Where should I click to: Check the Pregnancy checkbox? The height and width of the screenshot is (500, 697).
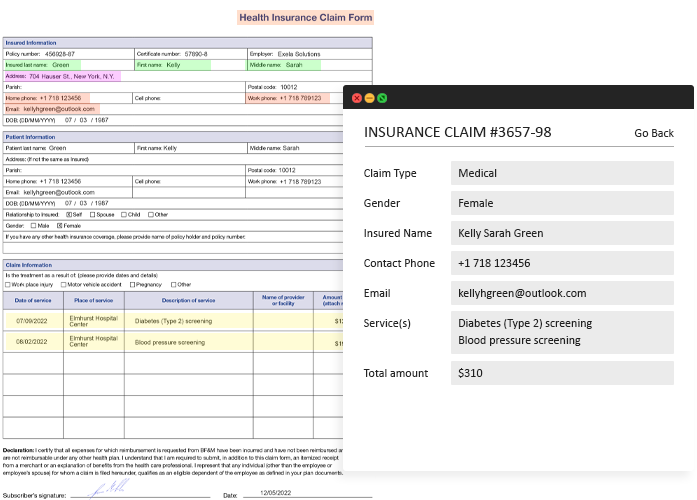[x=132, y=284]
